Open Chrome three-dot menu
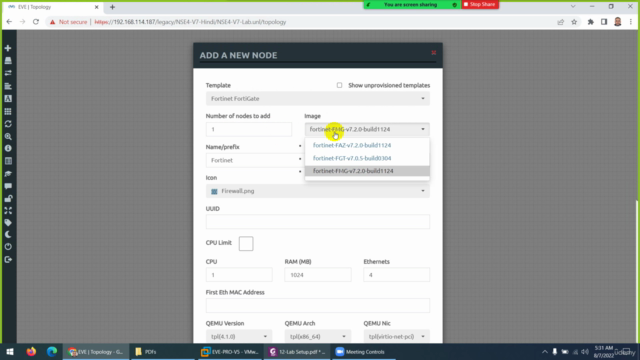Viewport: 640px width, 360px height. (x=631, y=22)
